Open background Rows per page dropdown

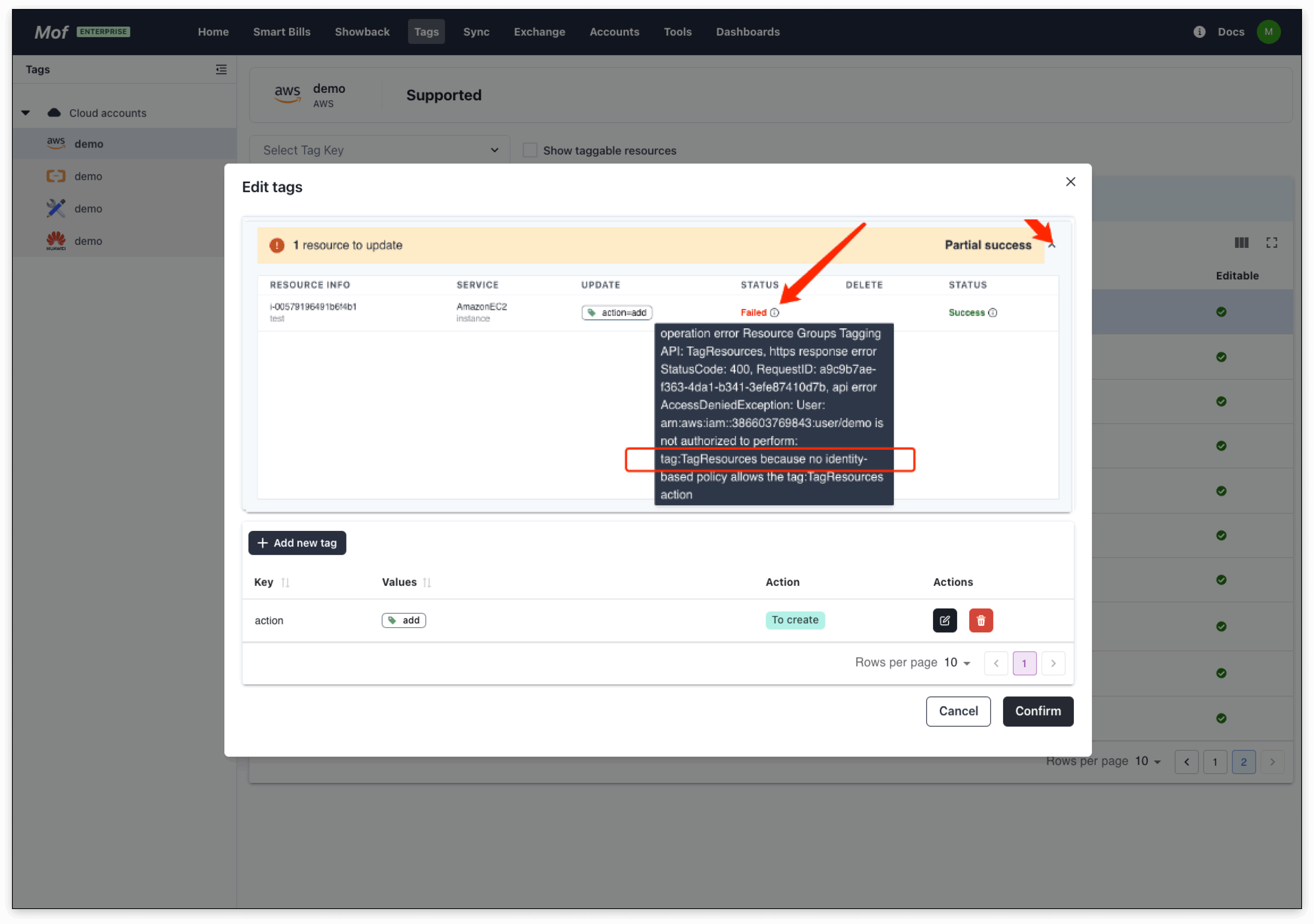coord(1147,761)
